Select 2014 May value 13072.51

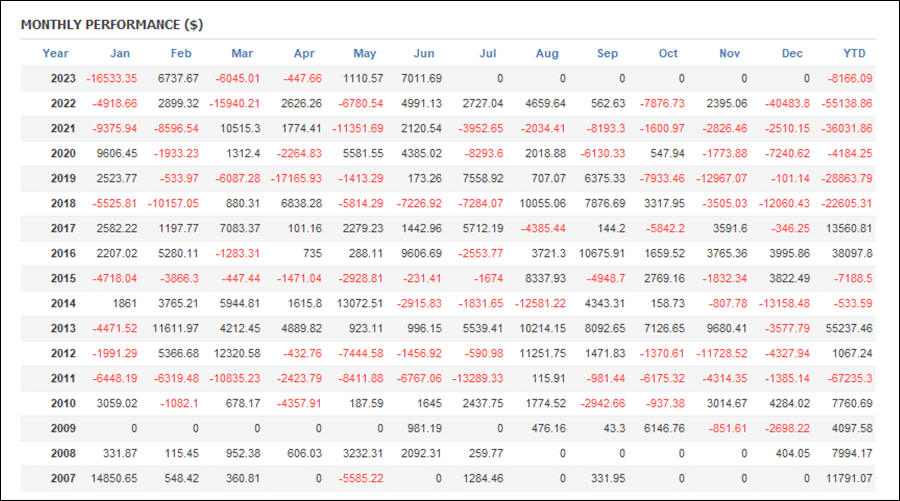click(x=360, y=303)
